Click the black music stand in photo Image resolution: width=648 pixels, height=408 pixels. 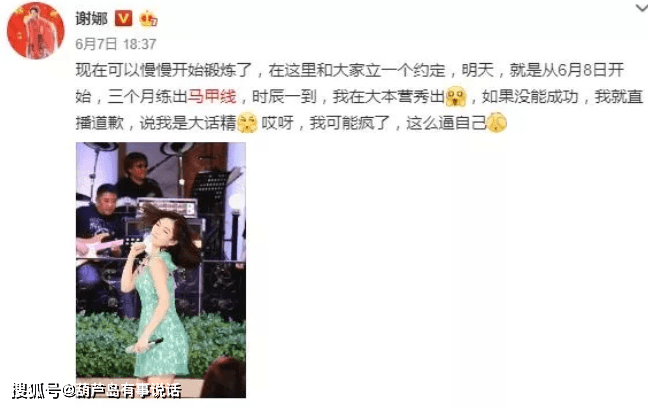pos(210,186)
